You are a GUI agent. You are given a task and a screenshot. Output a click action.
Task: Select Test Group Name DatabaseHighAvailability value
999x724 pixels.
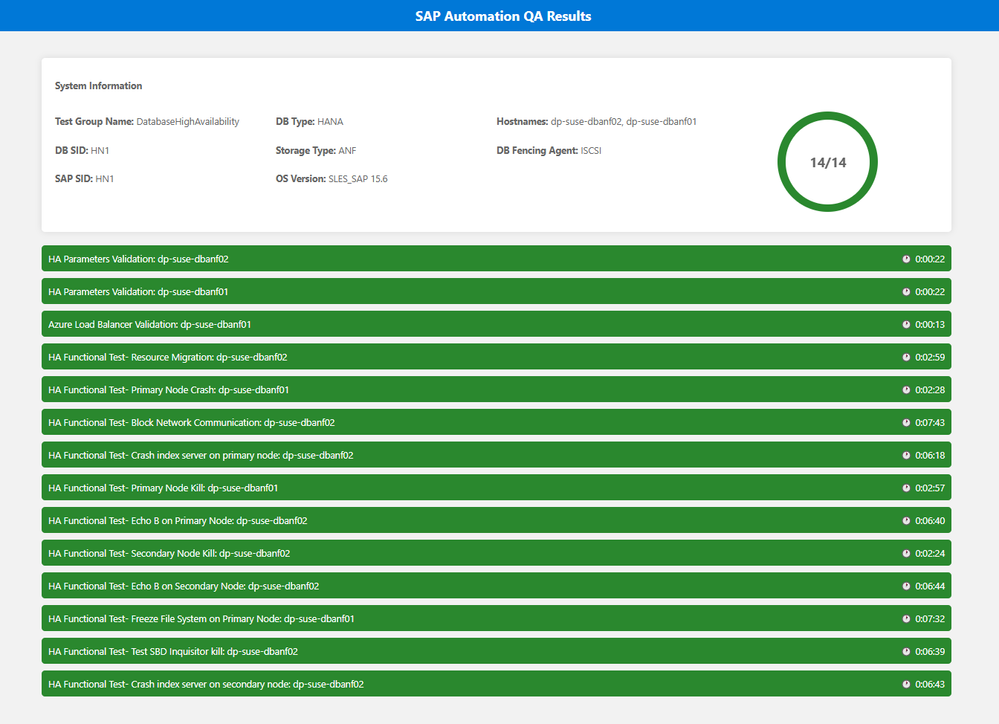coord(188,121)
